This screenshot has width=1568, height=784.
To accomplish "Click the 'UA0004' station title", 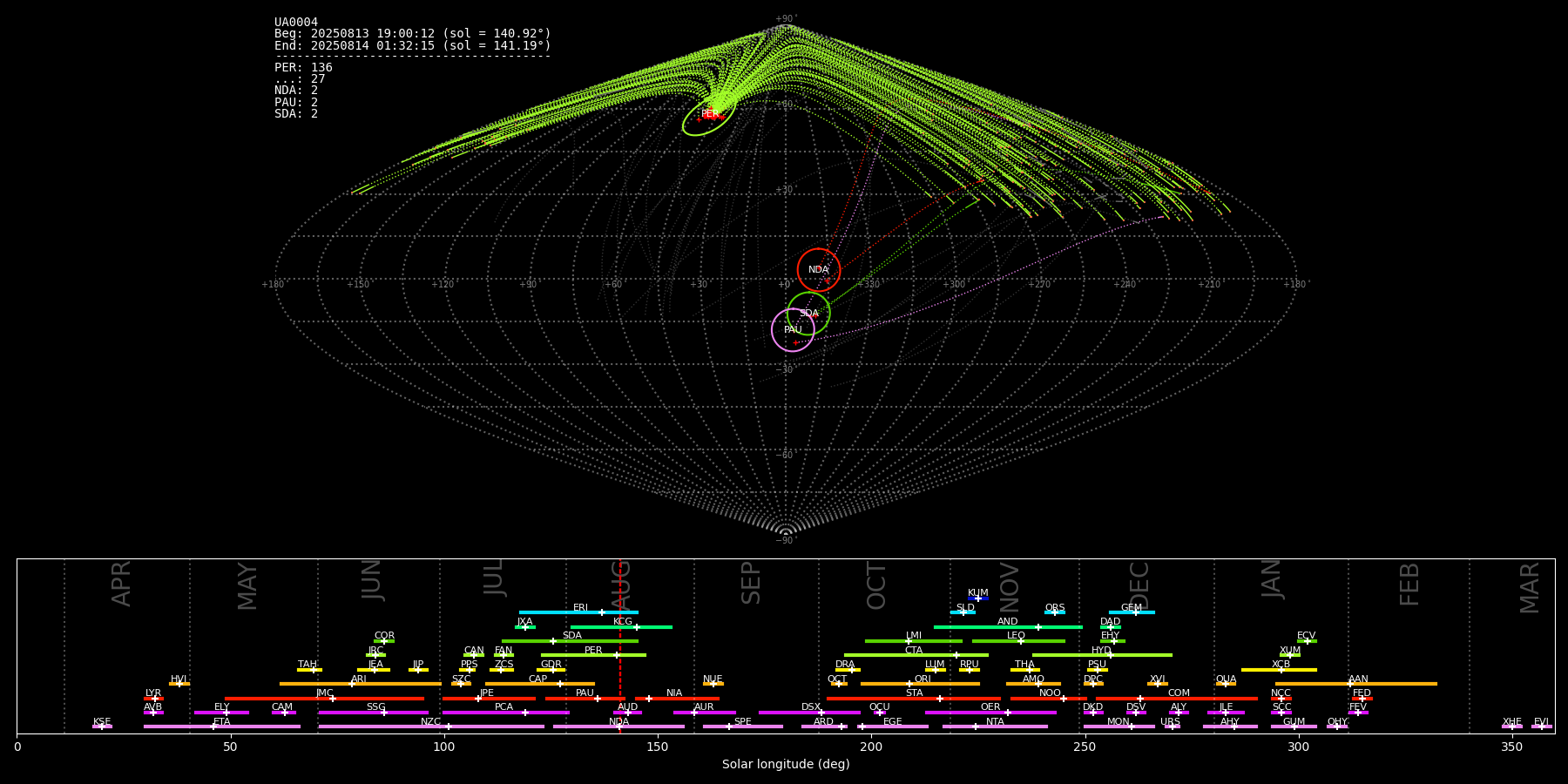I will [296, 23].
